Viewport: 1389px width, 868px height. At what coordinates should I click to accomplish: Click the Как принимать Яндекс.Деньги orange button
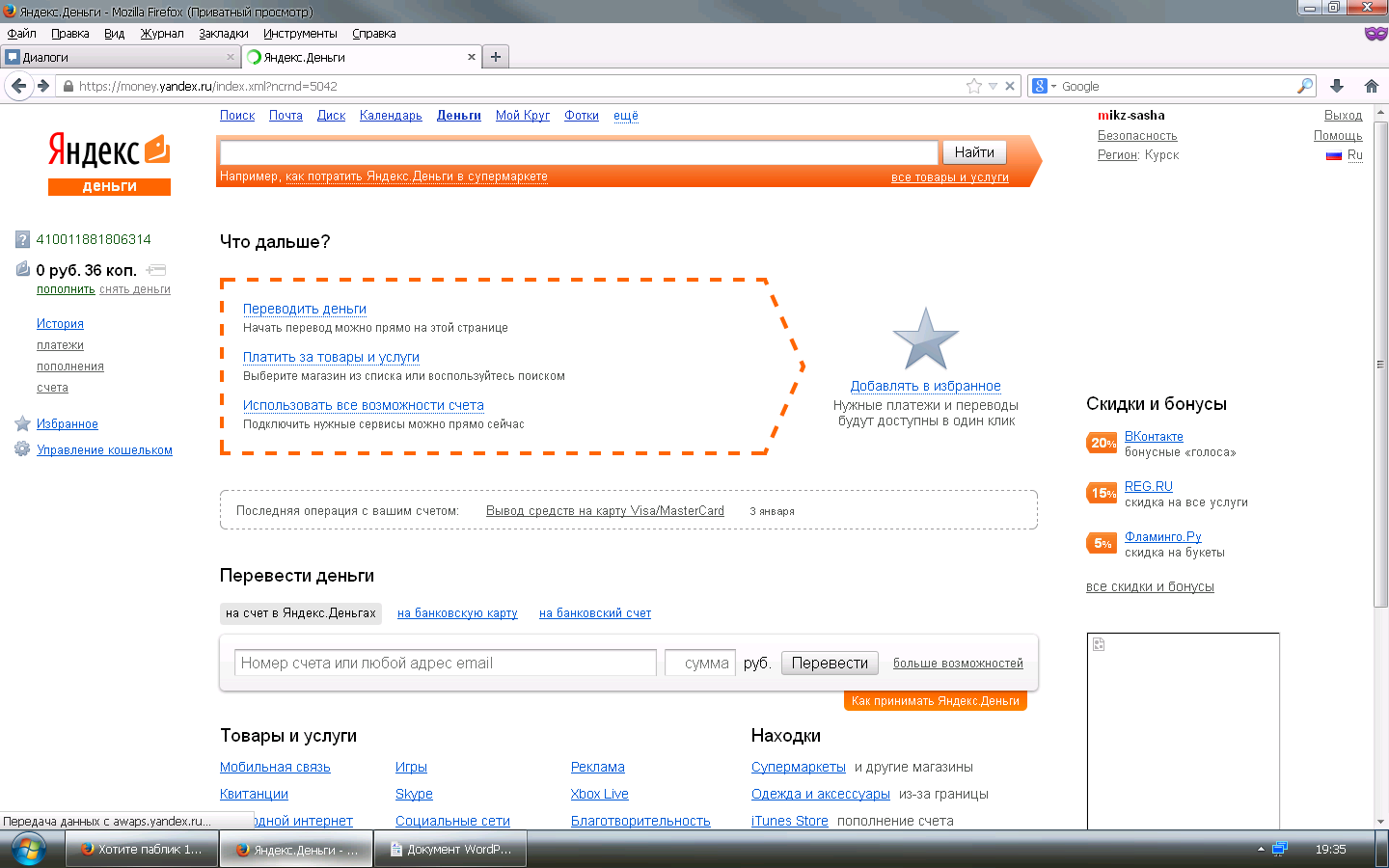pyautogui.click(x=936, y=701)
